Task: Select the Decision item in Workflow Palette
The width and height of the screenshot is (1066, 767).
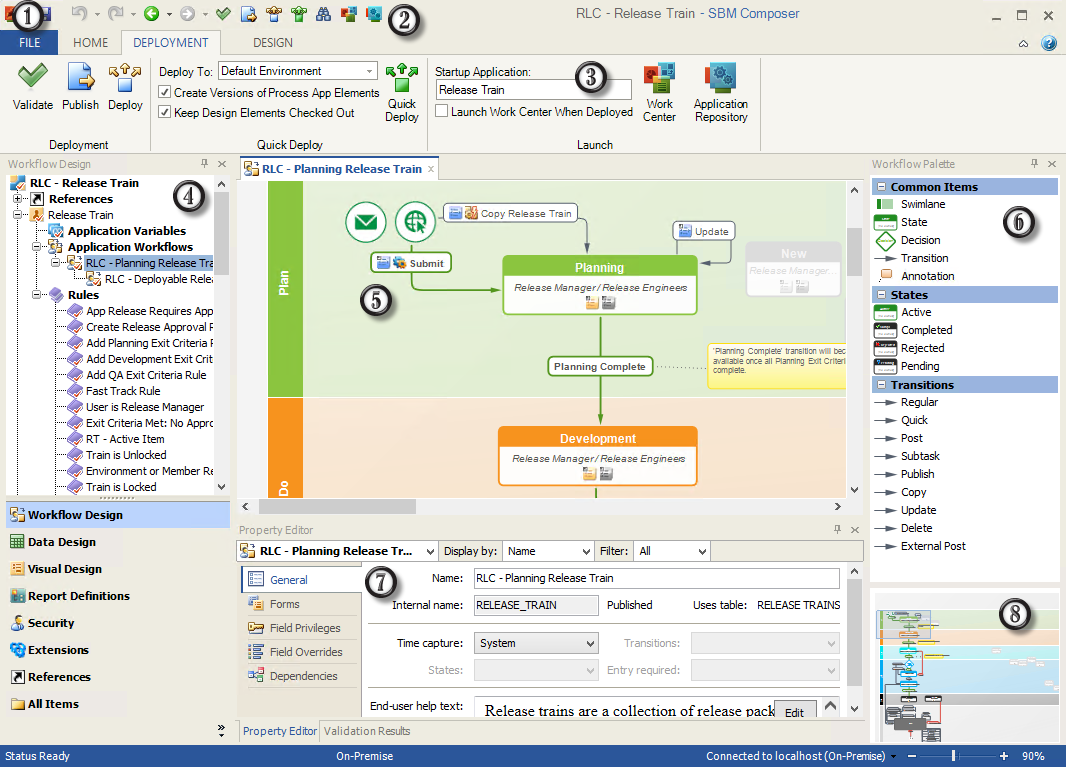Action: coord(919,240)
